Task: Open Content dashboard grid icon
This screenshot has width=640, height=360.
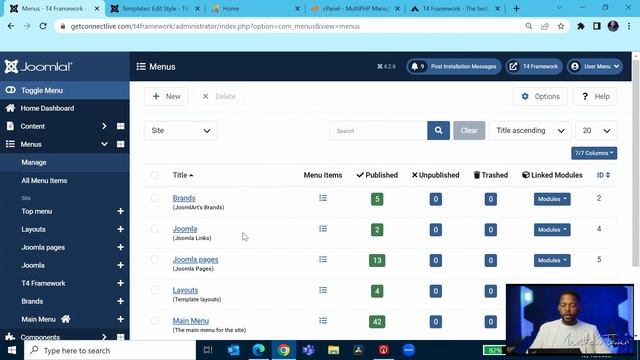Action: pos(120,126)
